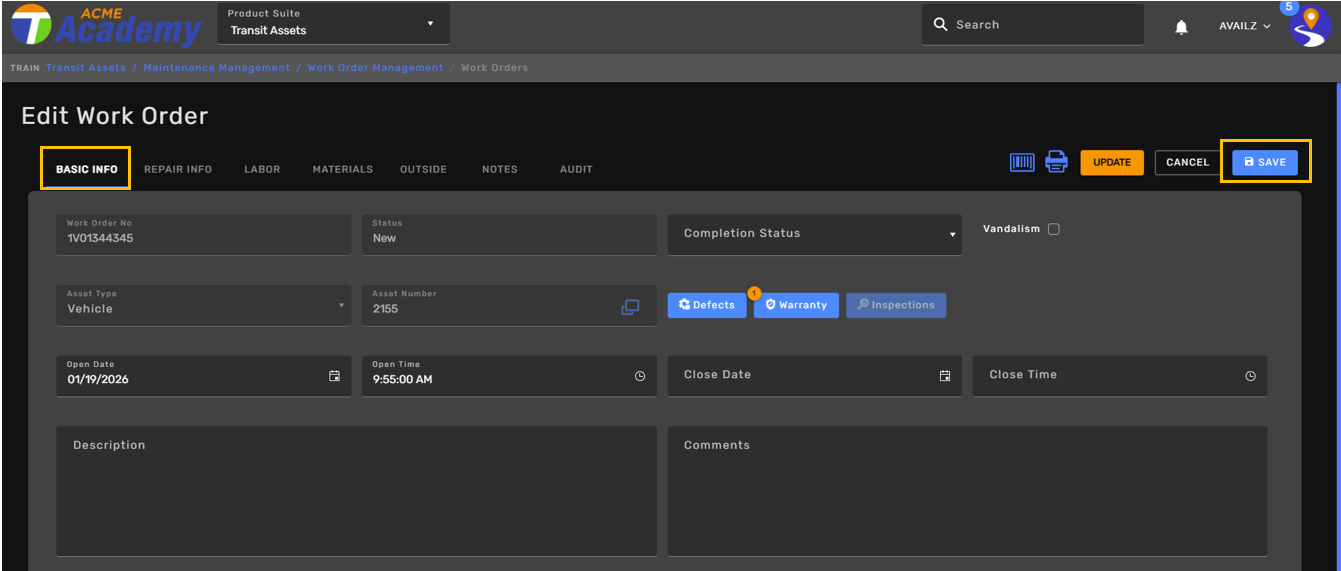The height and width of the screenshot is (571, 1341).
Task: Expand the AVAILZ user menu
Action: tap(1244, 26)
